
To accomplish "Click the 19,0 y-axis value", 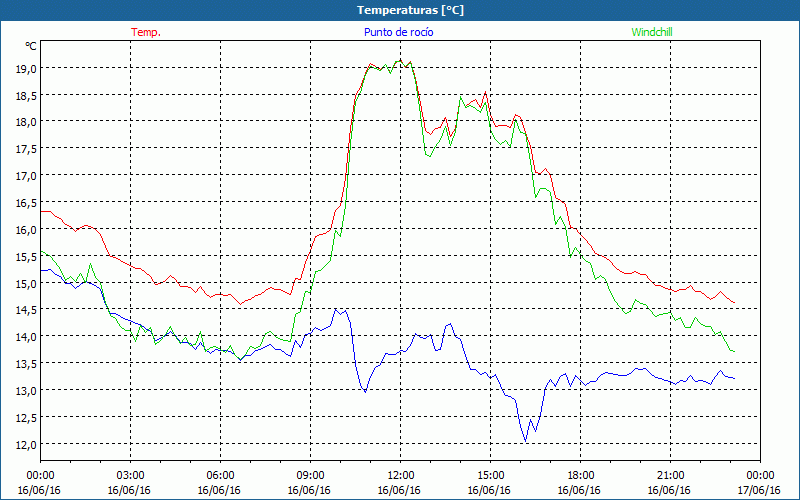I will click(26, 68).
